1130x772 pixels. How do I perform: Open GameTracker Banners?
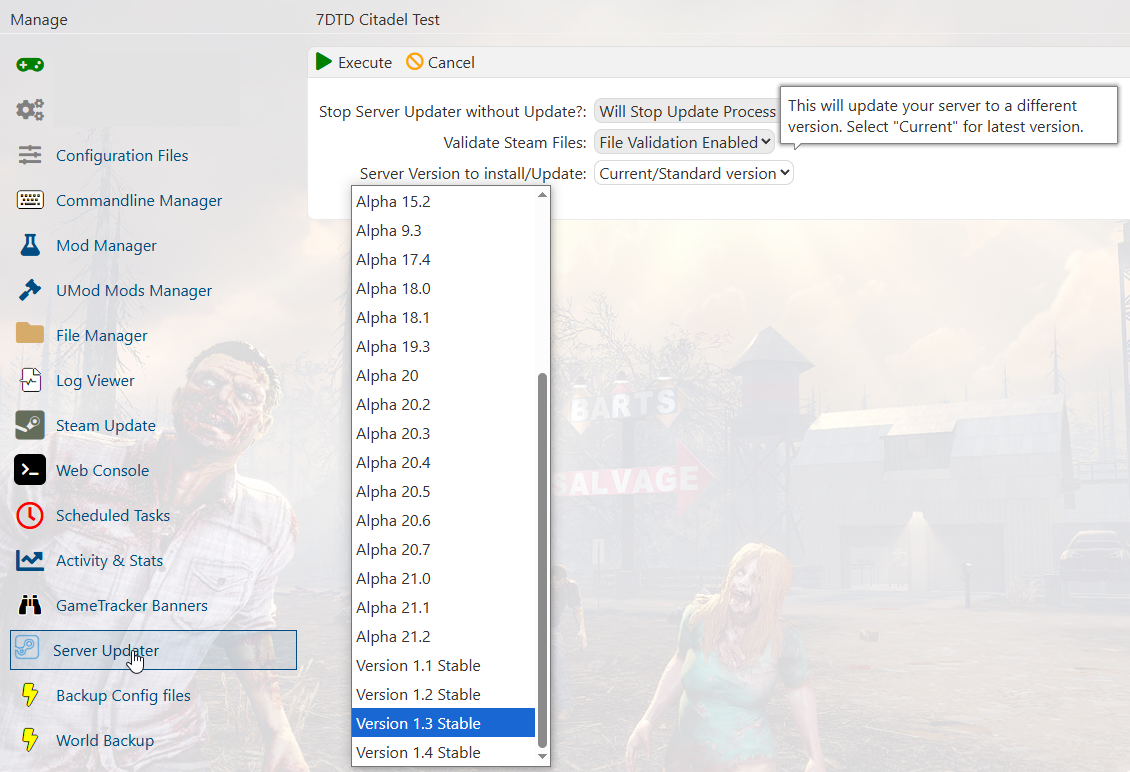[132, 605]
